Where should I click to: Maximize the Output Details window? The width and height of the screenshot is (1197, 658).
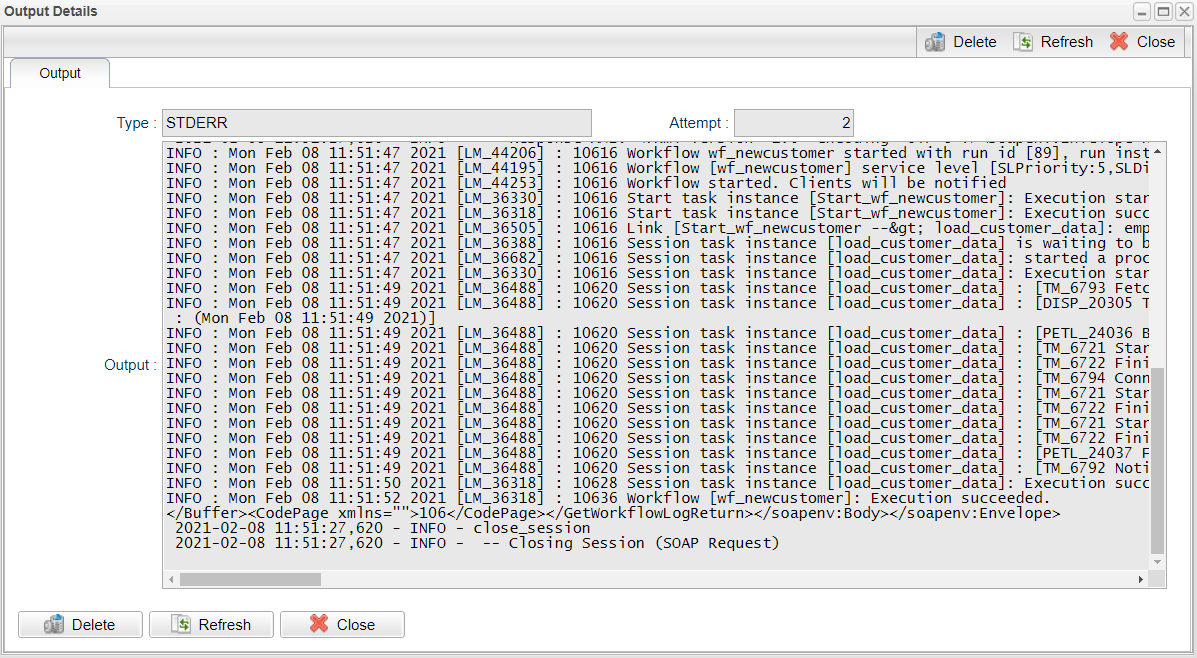[1163, 11]
